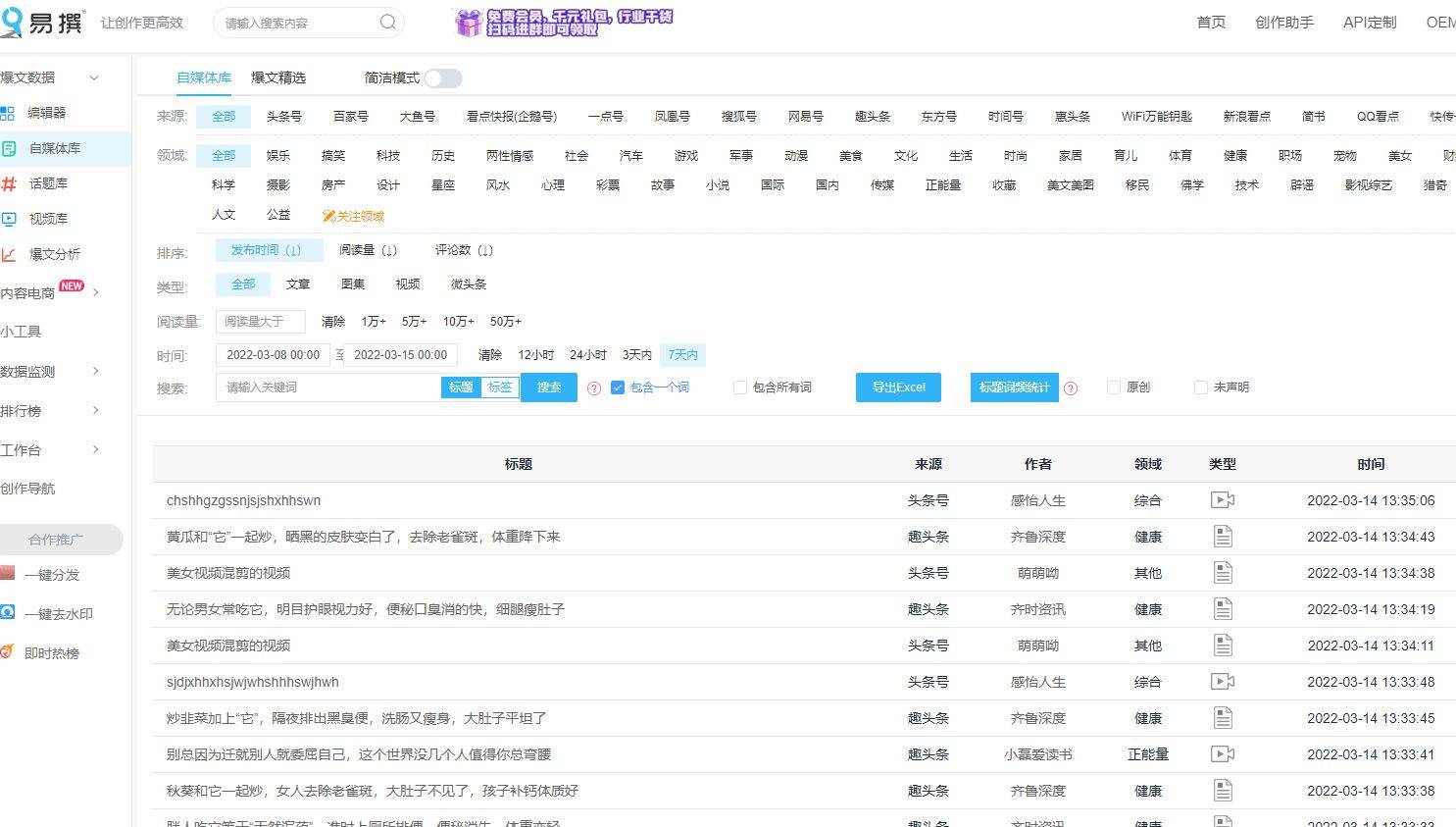Image resolution: width=1456 pixels, height=827 pixels.
Task: Filter field by 娱乐
Action: pos(278,155)
